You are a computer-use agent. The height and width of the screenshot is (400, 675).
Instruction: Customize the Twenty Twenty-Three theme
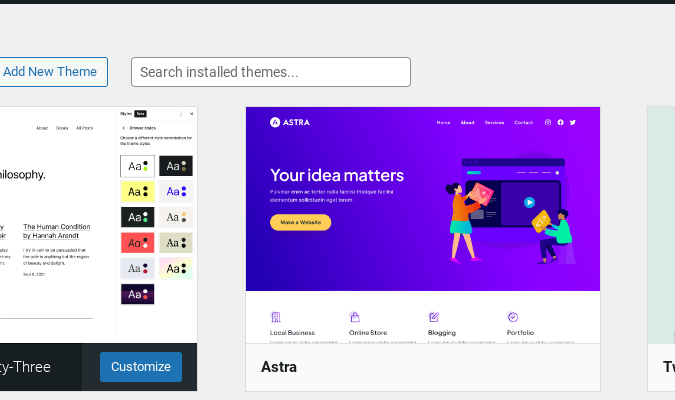coord(141,367)
